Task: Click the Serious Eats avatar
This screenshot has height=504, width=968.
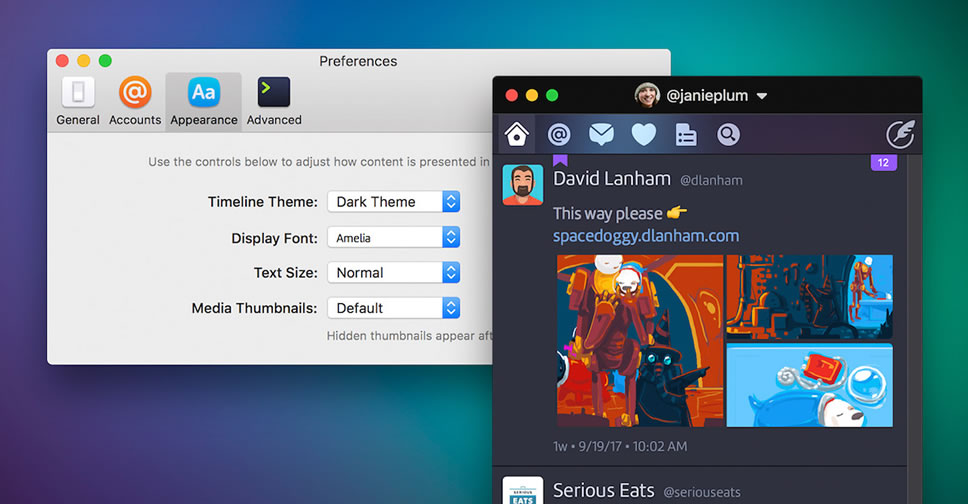Action: (x=522, y=491)
